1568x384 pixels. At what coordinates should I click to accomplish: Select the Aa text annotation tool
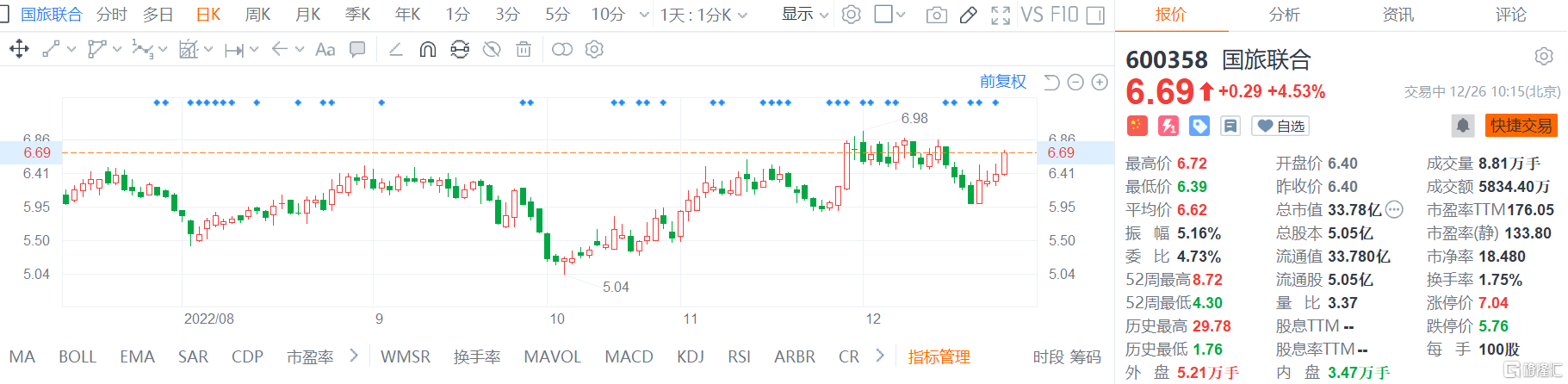point(325,49)
